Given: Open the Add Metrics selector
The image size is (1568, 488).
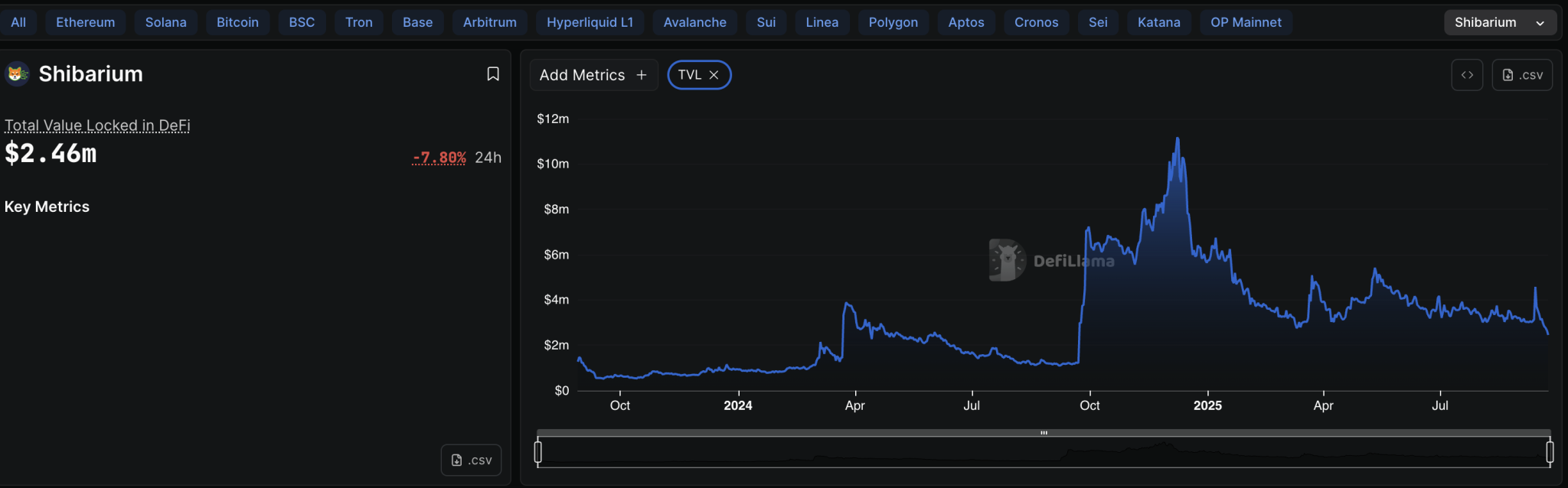Looking at the screenshot, I should [x=593, y=75].
